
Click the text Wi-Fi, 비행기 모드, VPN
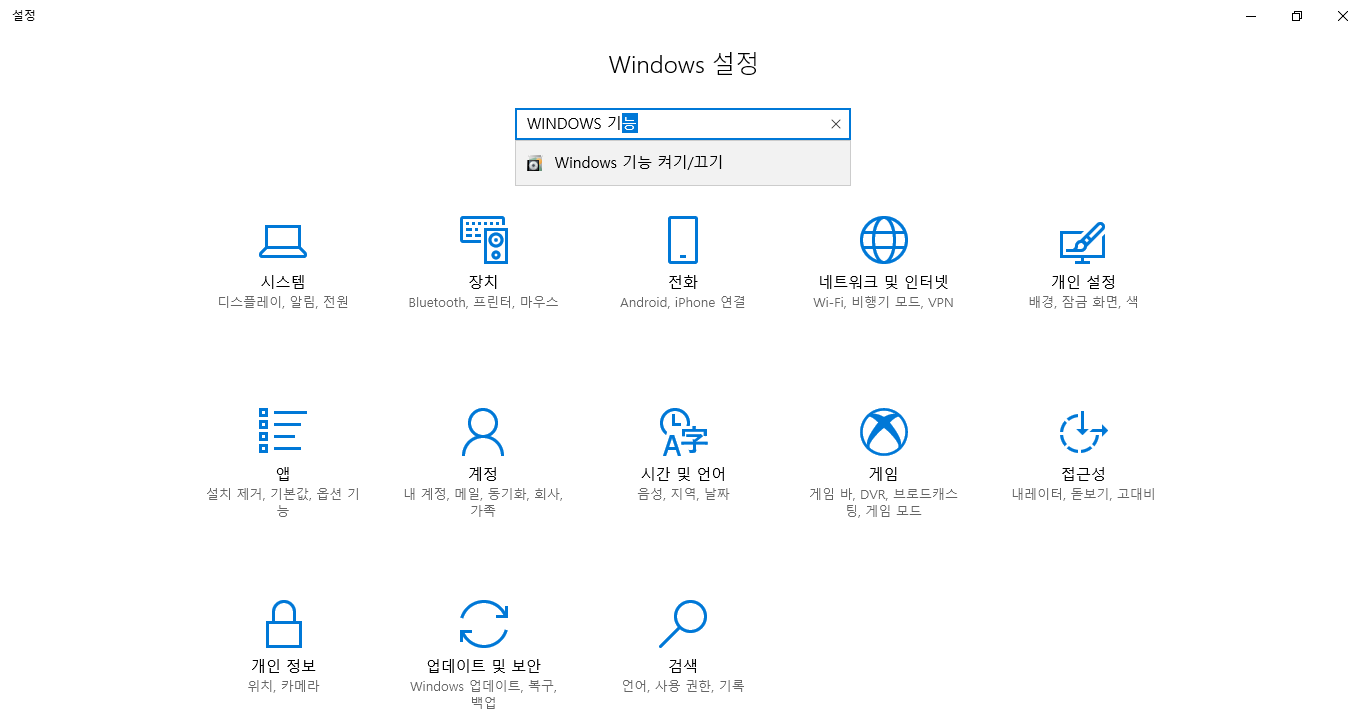point(883,302)
